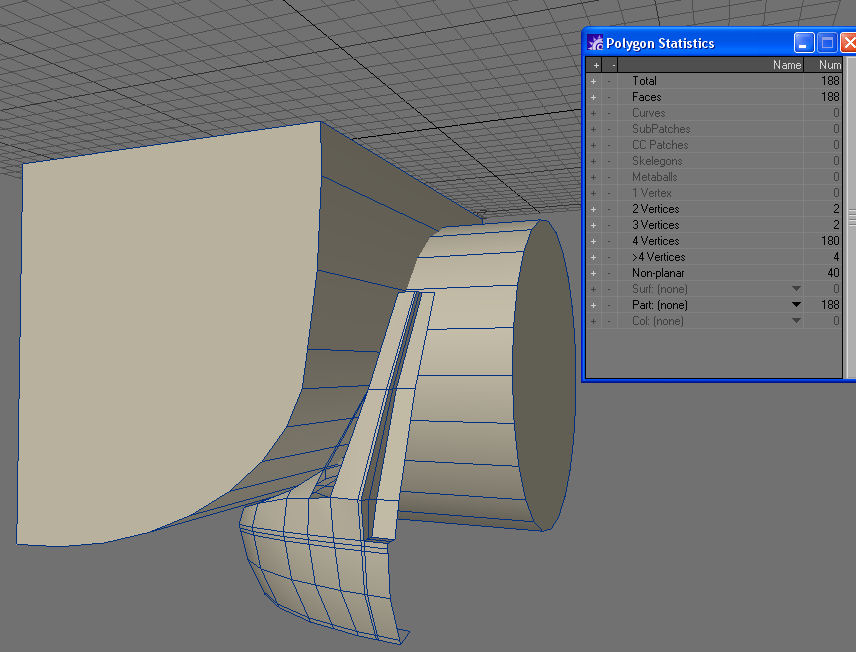Add 4 Vertices polygons using its plus icon

[x=593, y=241]
